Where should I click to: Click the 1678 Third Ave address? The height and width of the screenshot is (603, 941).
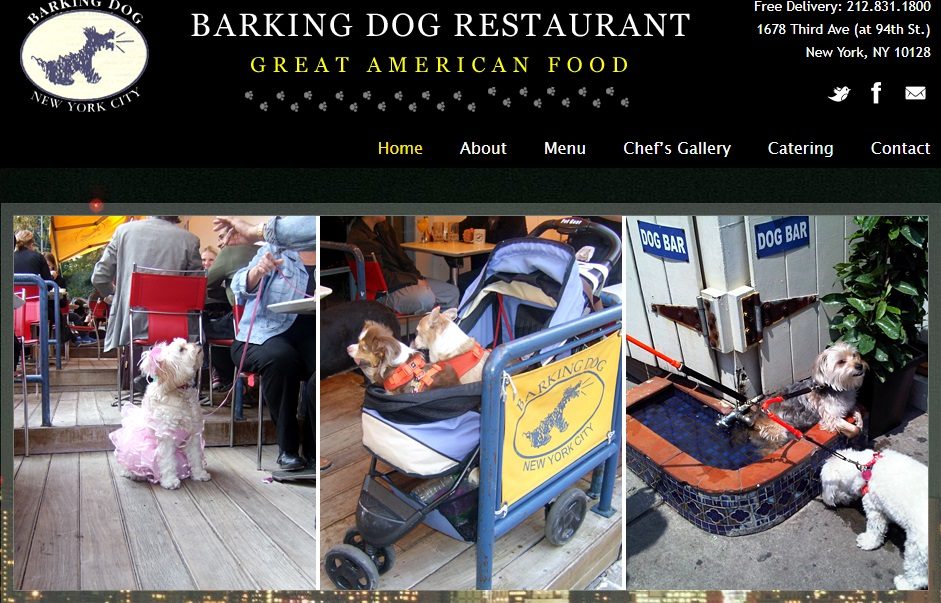click(844, 29)
